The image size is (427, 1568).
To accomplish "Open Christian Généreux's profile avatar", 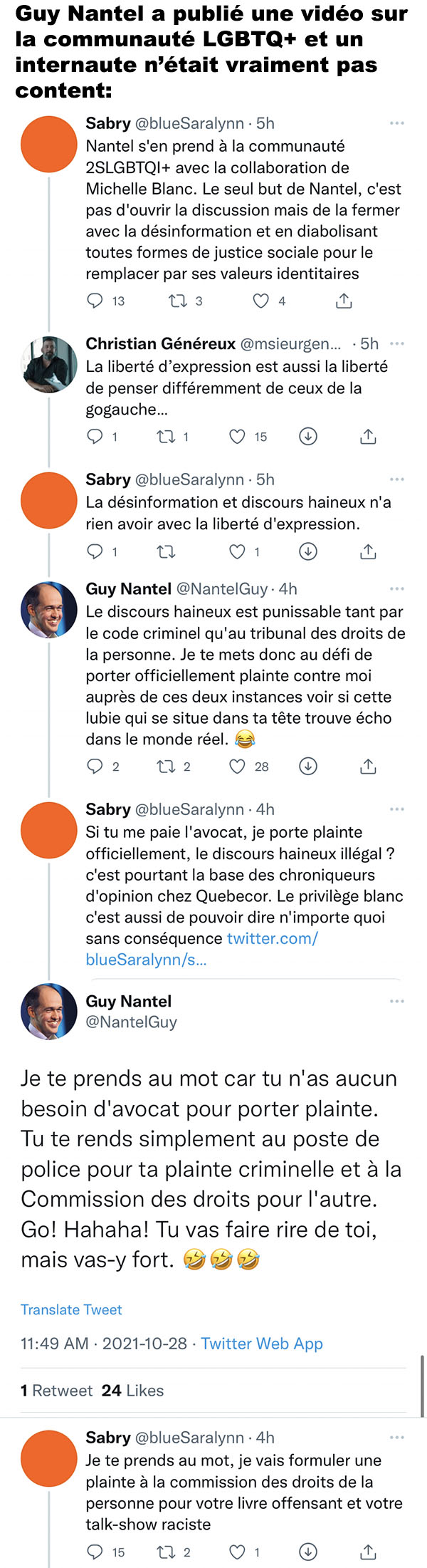I will 48,365.
